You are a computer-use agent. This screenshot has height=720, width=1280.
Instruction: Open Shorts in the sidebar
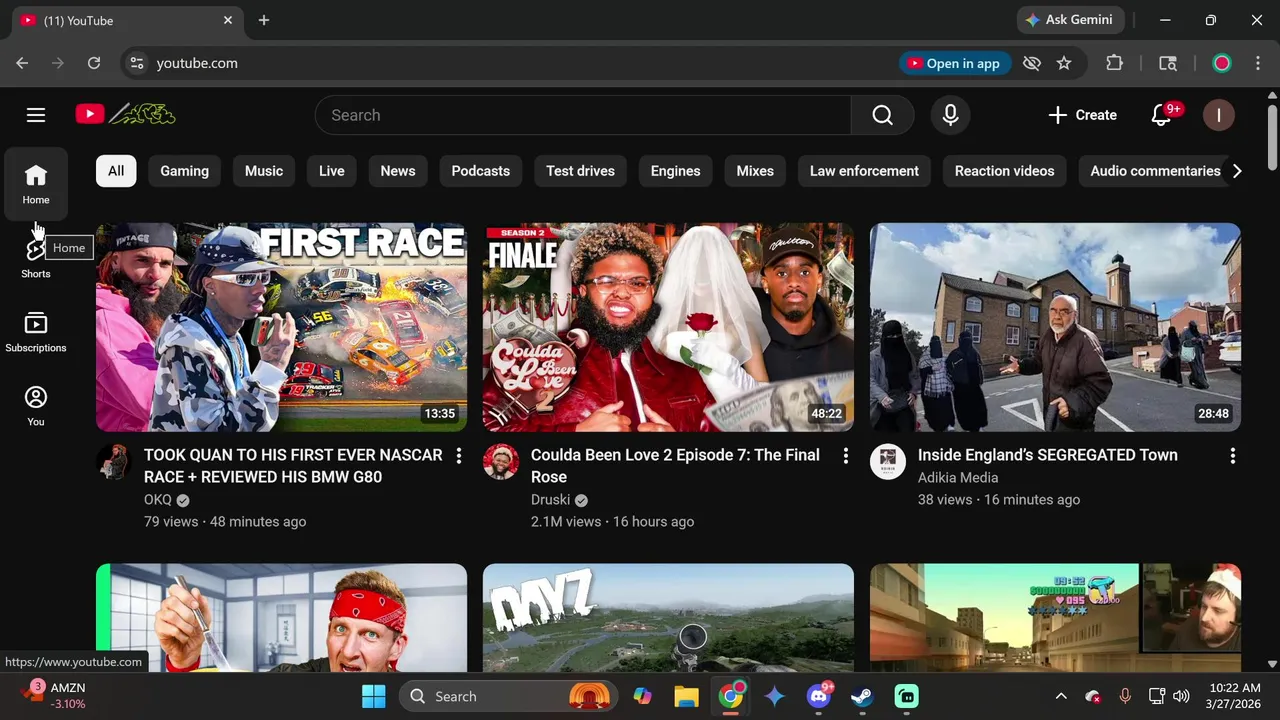[x=36, y=258]
